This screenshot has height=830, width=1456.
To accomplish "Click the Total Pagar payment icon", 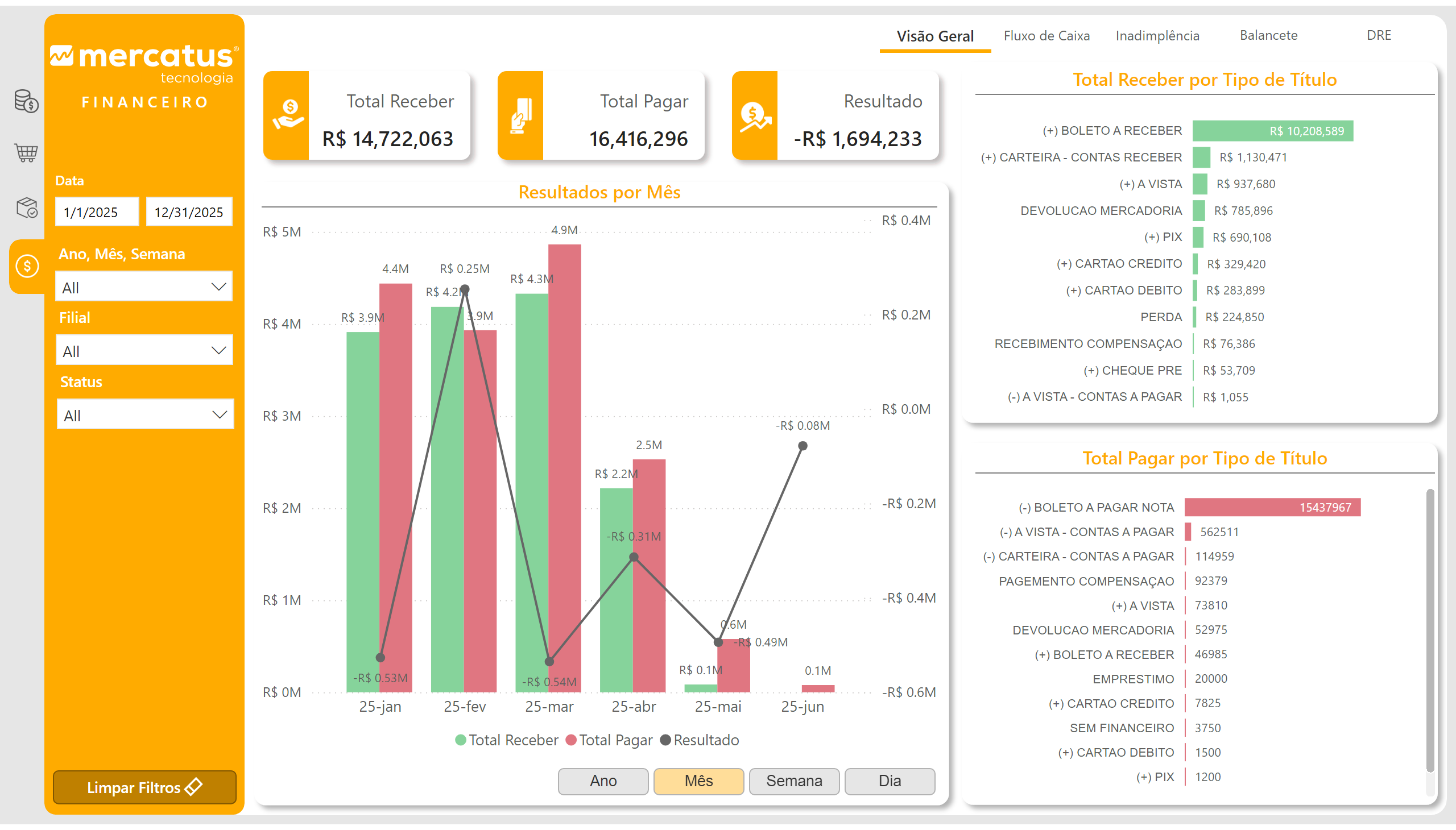I will [521, 115].
